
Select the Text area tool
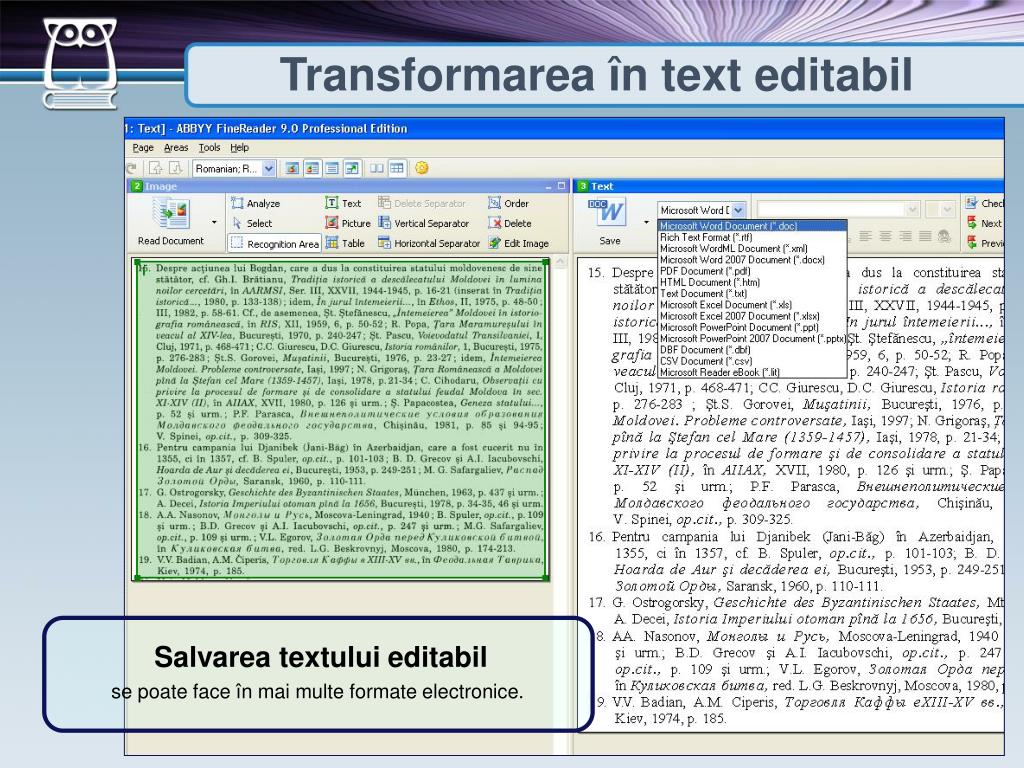[x=343, y=204]
